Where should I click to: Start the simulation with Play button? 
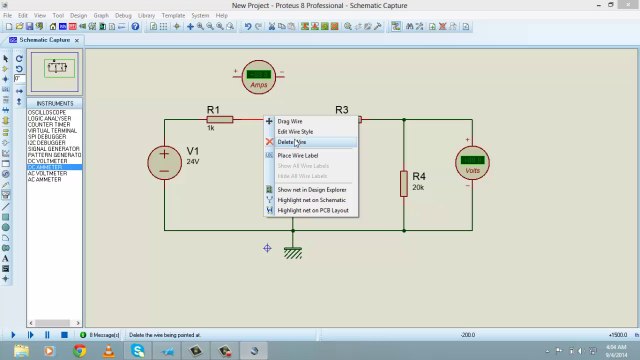[13, 335]
